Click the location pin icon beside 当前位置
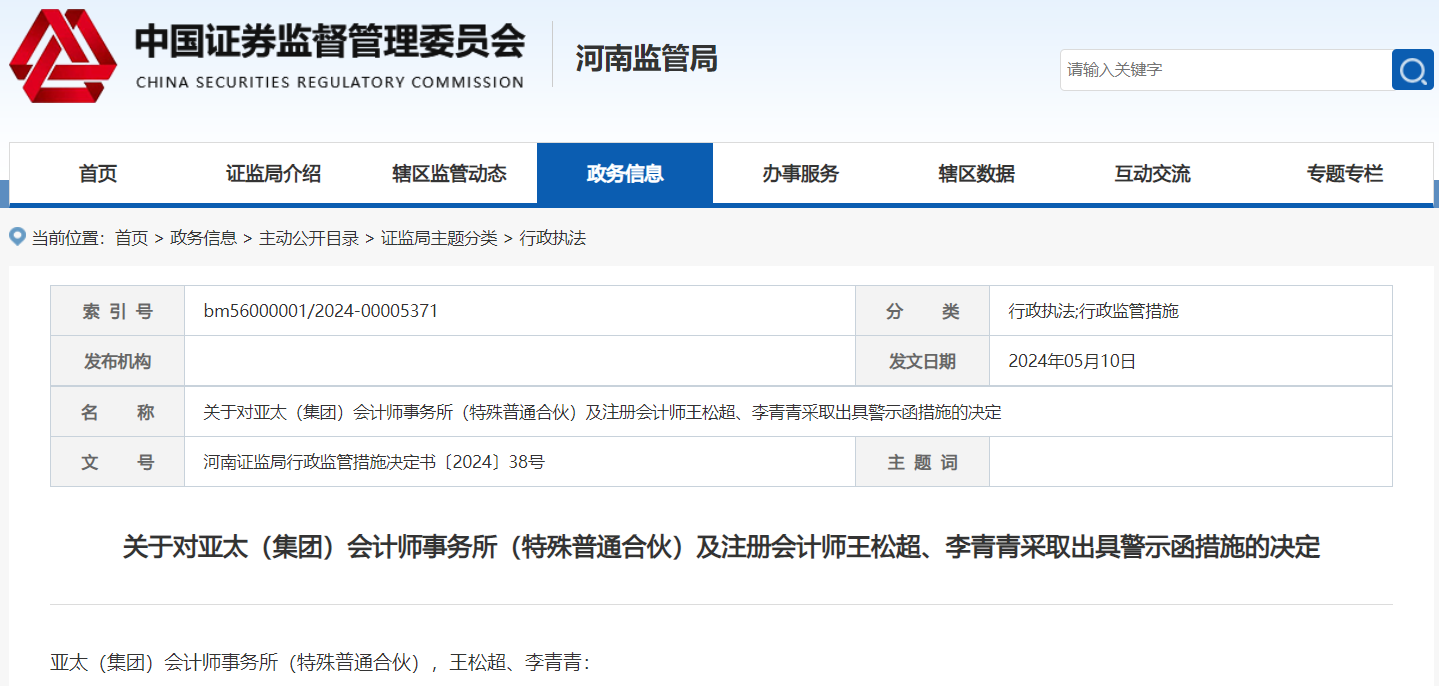 [x=15, y=237]
